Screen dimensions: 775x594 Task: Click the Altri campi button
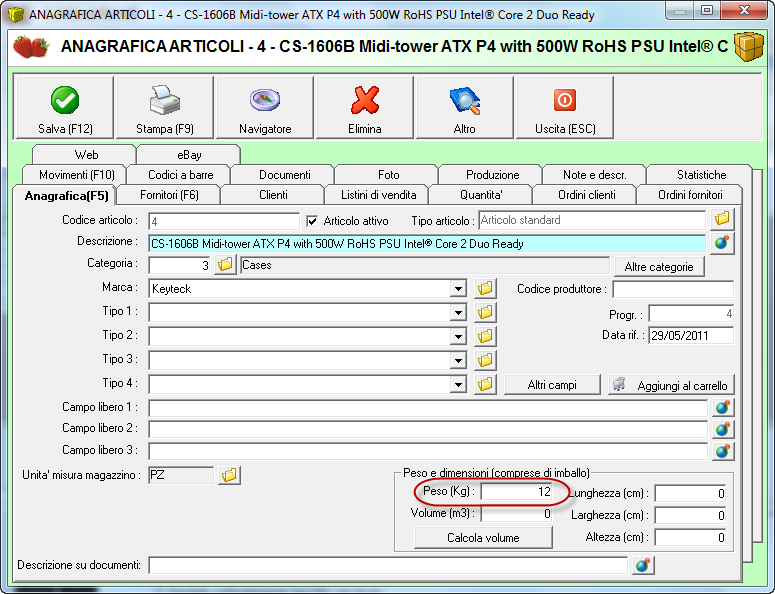[552, 385]
